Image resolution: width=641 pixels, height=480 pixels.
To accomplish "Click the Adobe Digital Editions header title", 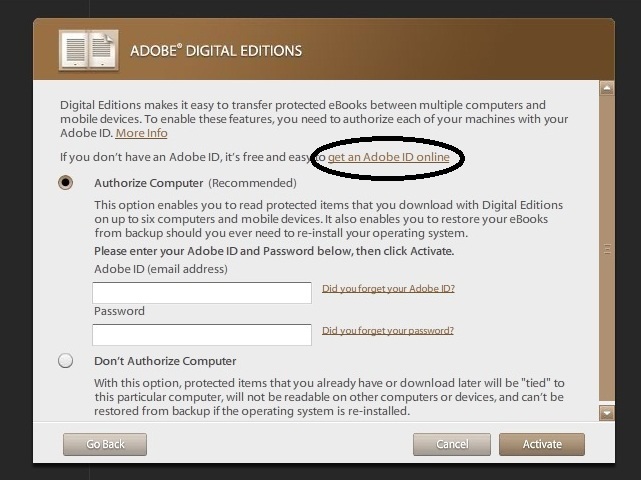I will pos(216,51).
